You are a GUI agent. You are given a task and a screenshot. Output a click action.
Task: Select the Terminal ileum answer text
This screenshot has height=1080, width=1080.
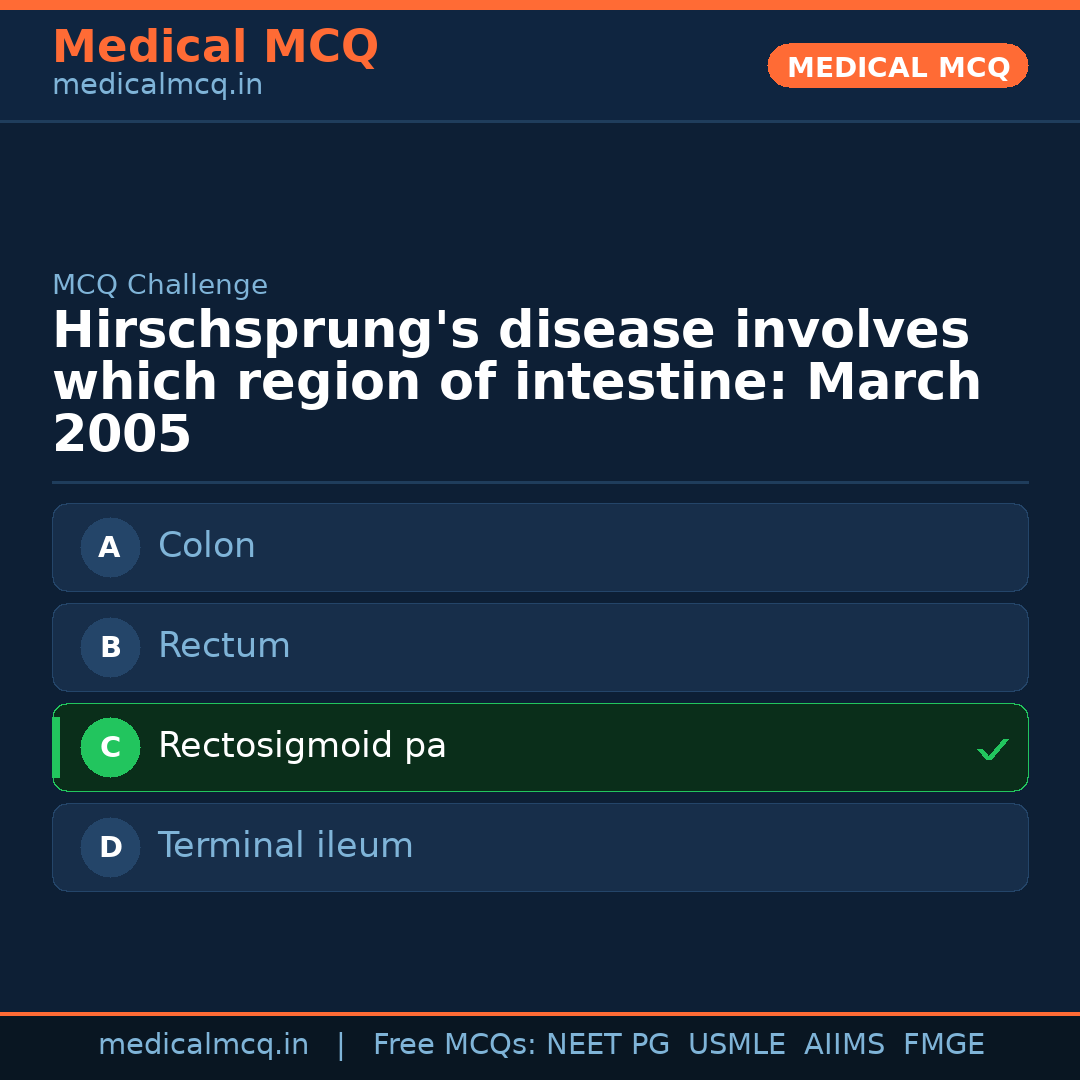(285, 846)
